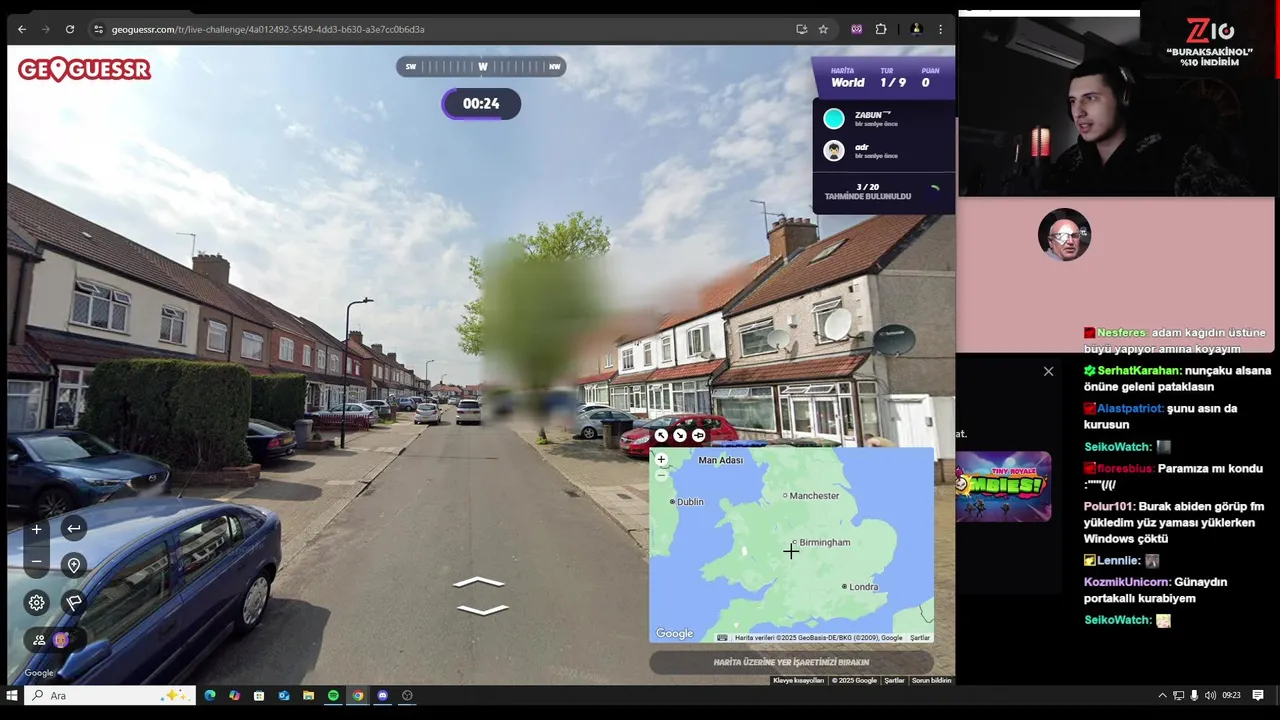Close the stream overlay panel with X
1280x720 pixels.
(x=1048, y=372)
